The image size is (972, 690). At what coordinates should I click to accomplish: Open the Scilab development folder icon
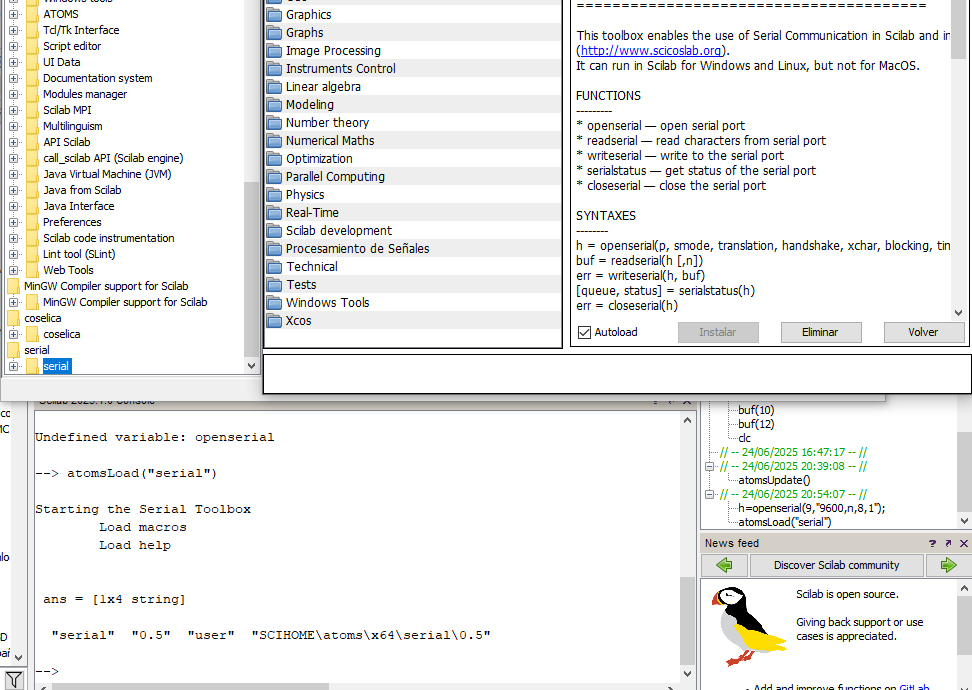(x=274, y=231)
